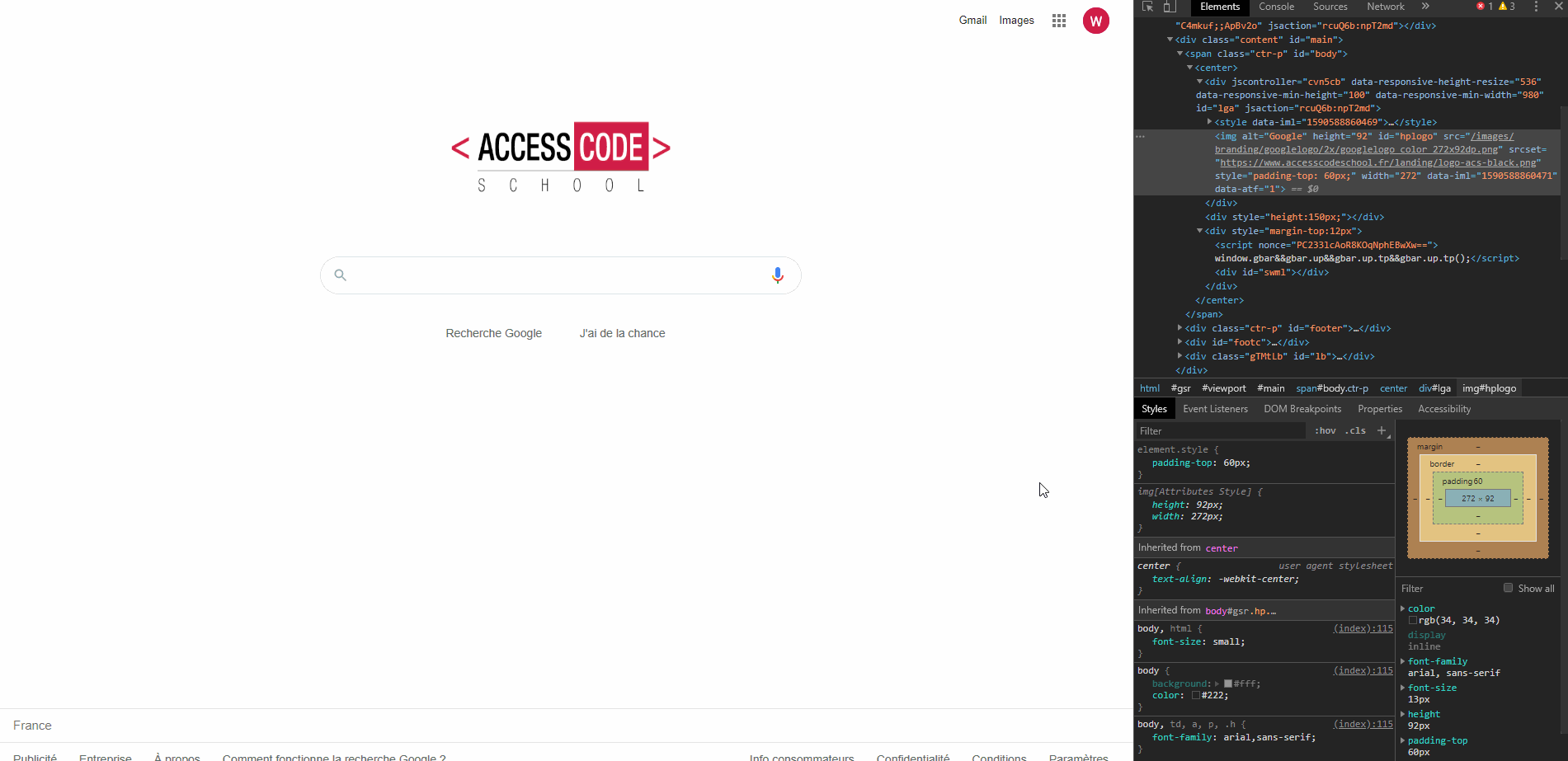Add new style rule plus icon
Image resolution: width=1568 pixels, height=761 pixels.
(x=1382, y=430)
